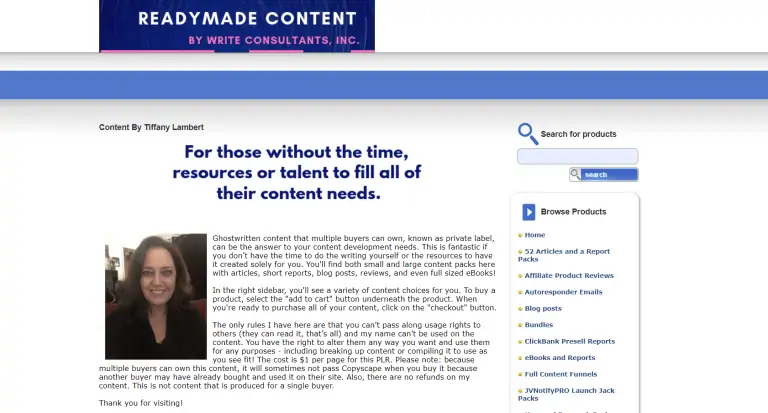Go to Affiliate Product Reviews
The image size is (768, 413).
(x=569, y=275)
